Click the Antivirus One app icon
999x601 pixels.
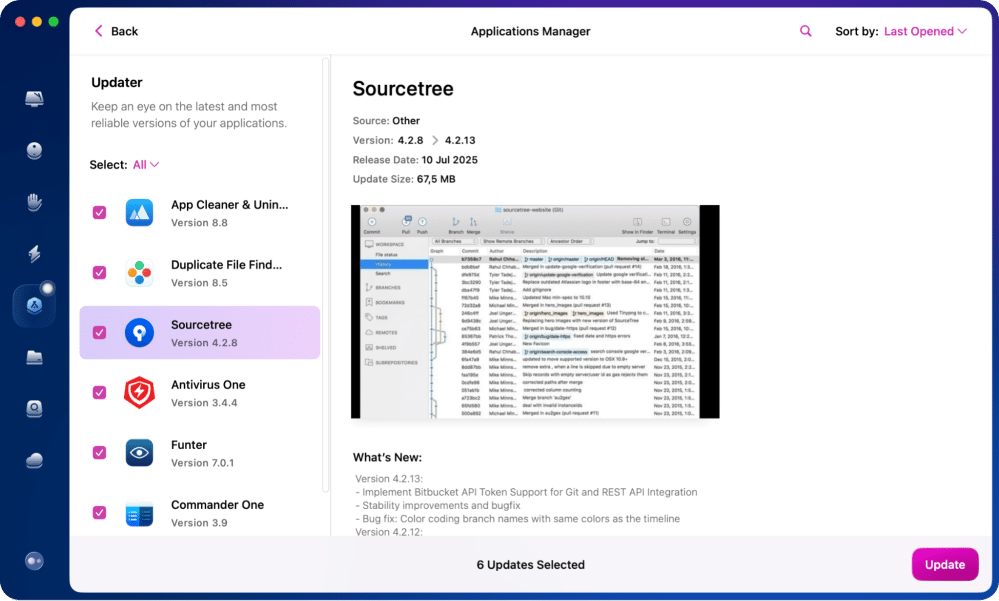click(139, 393)
